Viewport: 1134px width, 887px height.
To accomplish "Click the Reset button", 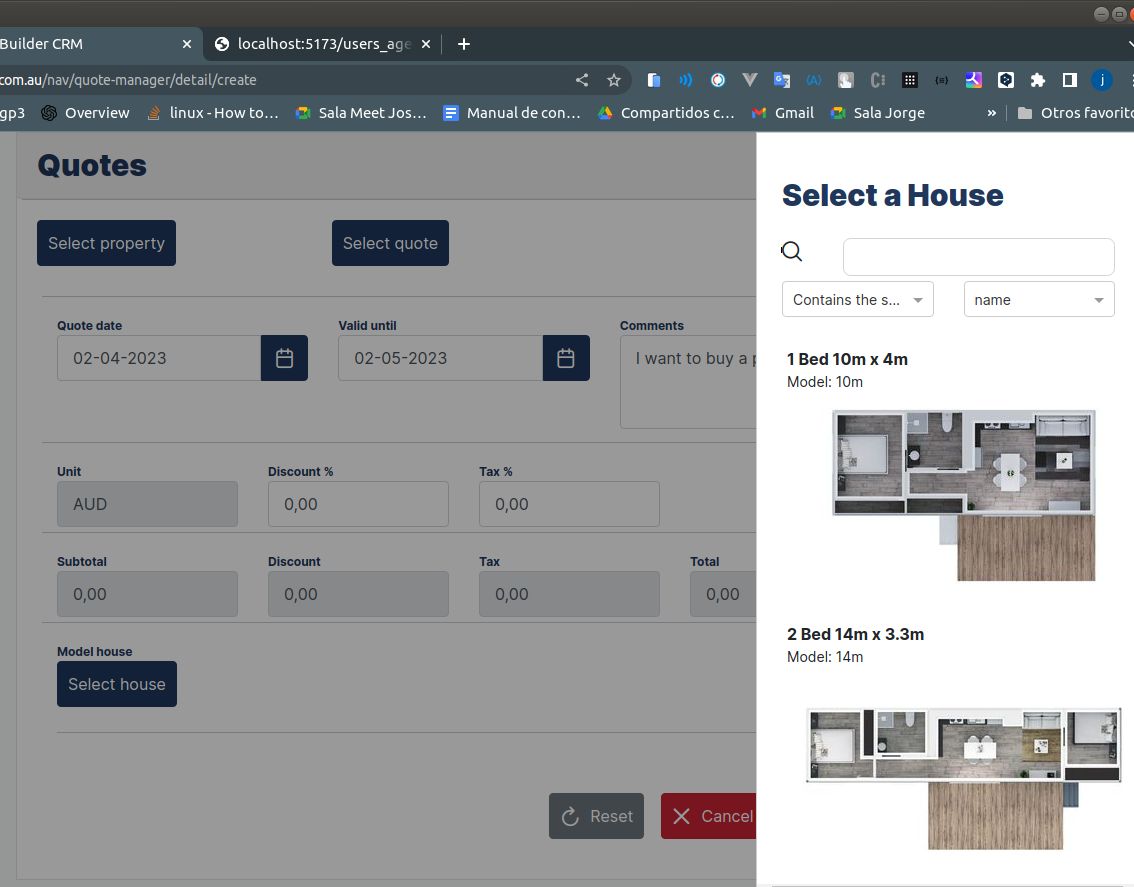I will tap(596, 816).
